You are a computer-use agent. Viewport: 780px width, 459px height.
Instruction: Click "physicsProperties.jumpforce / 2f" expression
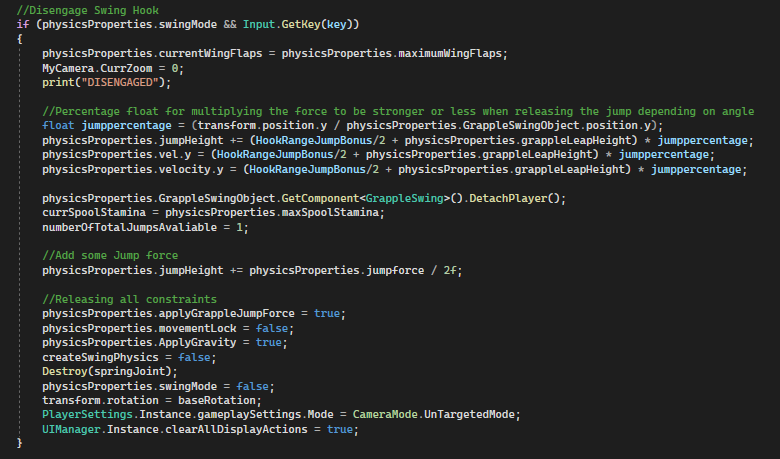[x=352, y=270]
